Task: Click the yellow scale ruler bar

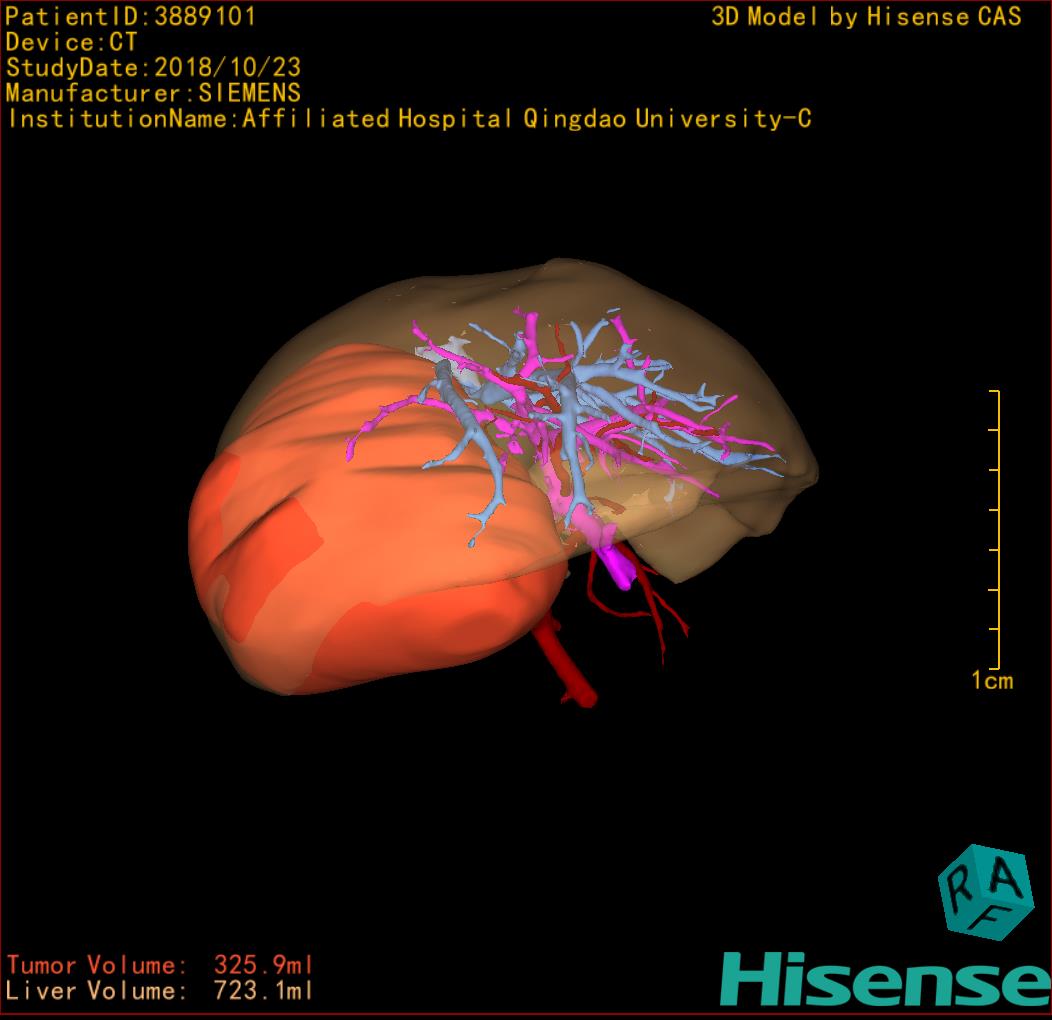Action: click(997, 530)
